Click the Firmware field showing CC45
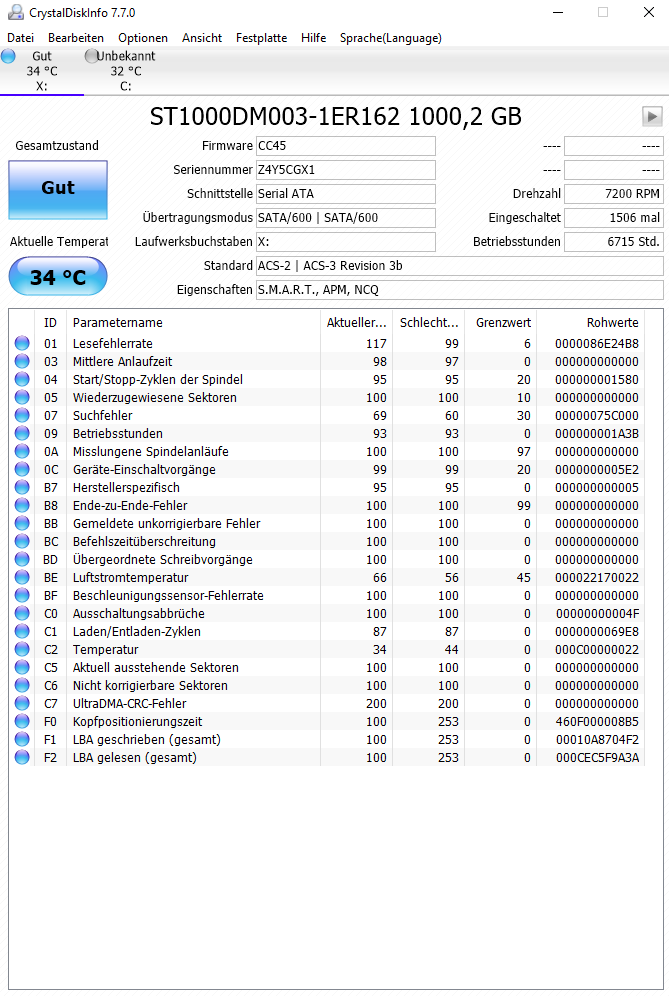 (x=346, y=145)
